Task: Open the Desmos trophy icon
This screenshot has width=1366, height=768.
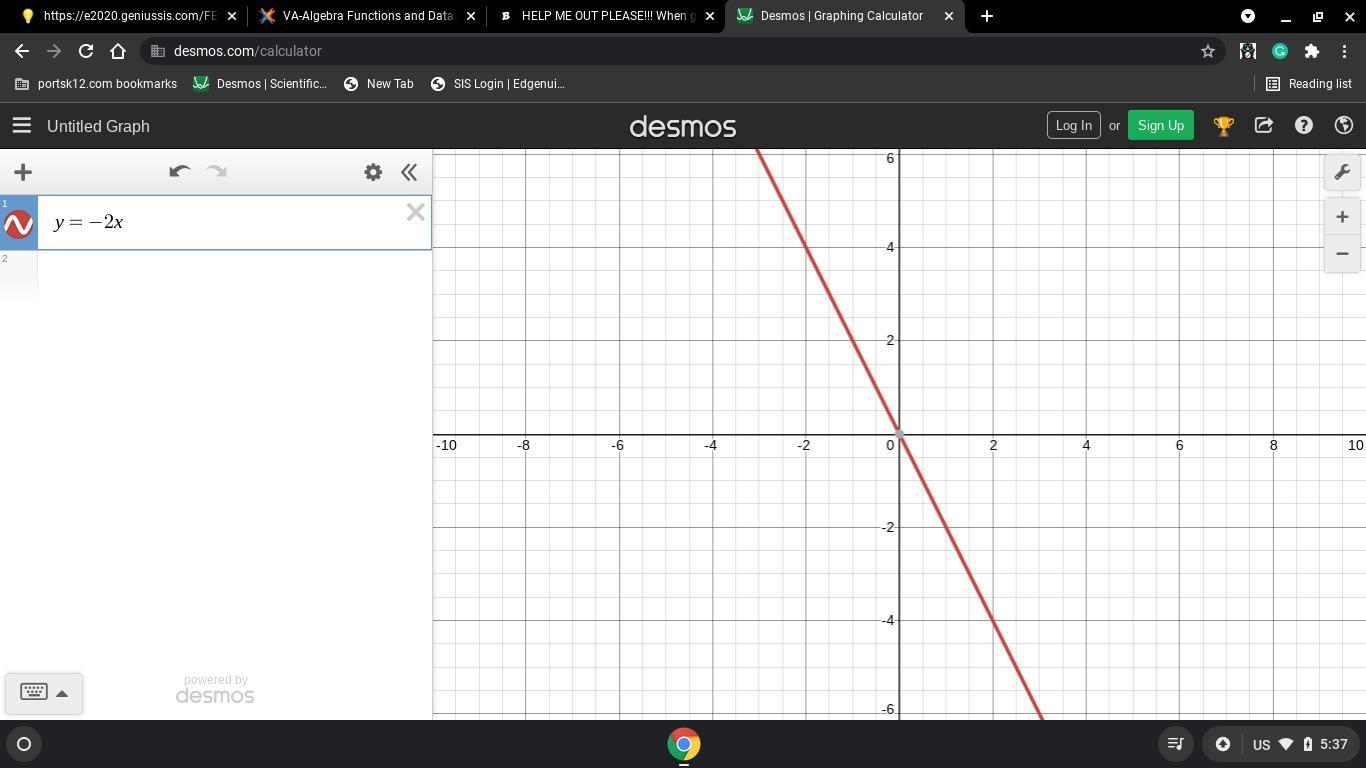Action: coord(1223,126)
